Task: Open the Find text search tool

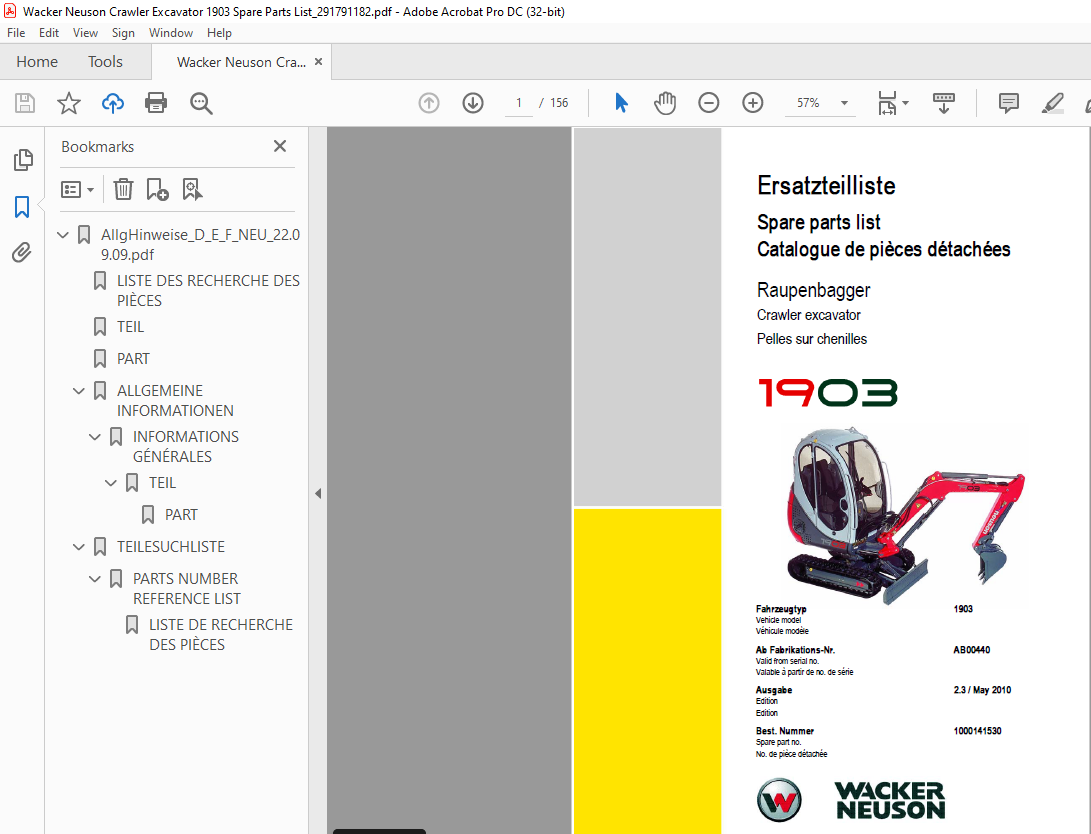Action: [x=201, y=103]
